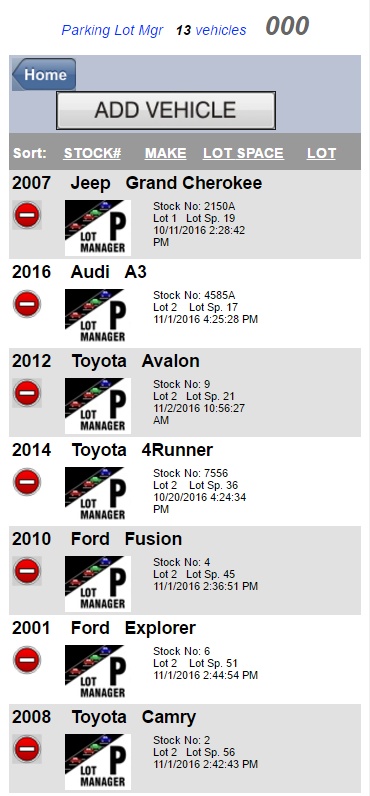Sort vehicles by MAKE
The image size is (370, 796).
(165, 153)
